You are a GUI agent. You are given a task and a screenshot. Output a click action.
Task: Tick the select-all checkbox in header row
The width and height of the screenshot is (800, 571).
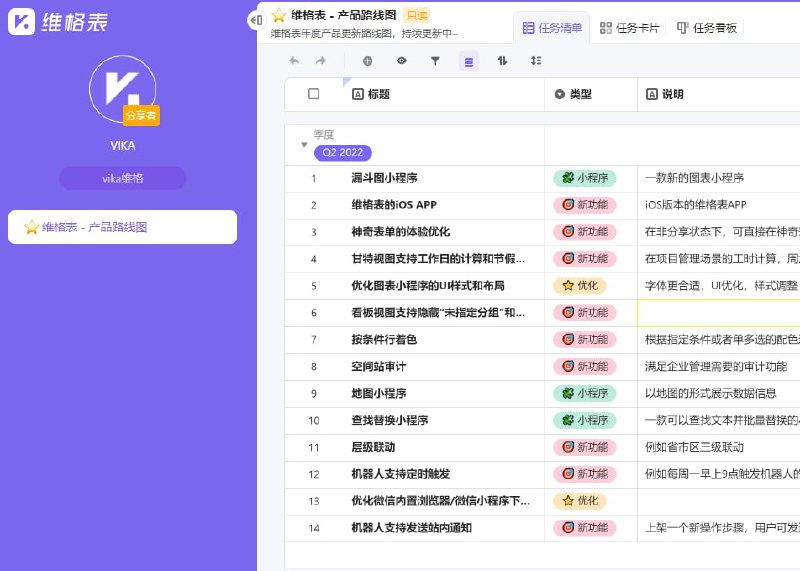314,94
